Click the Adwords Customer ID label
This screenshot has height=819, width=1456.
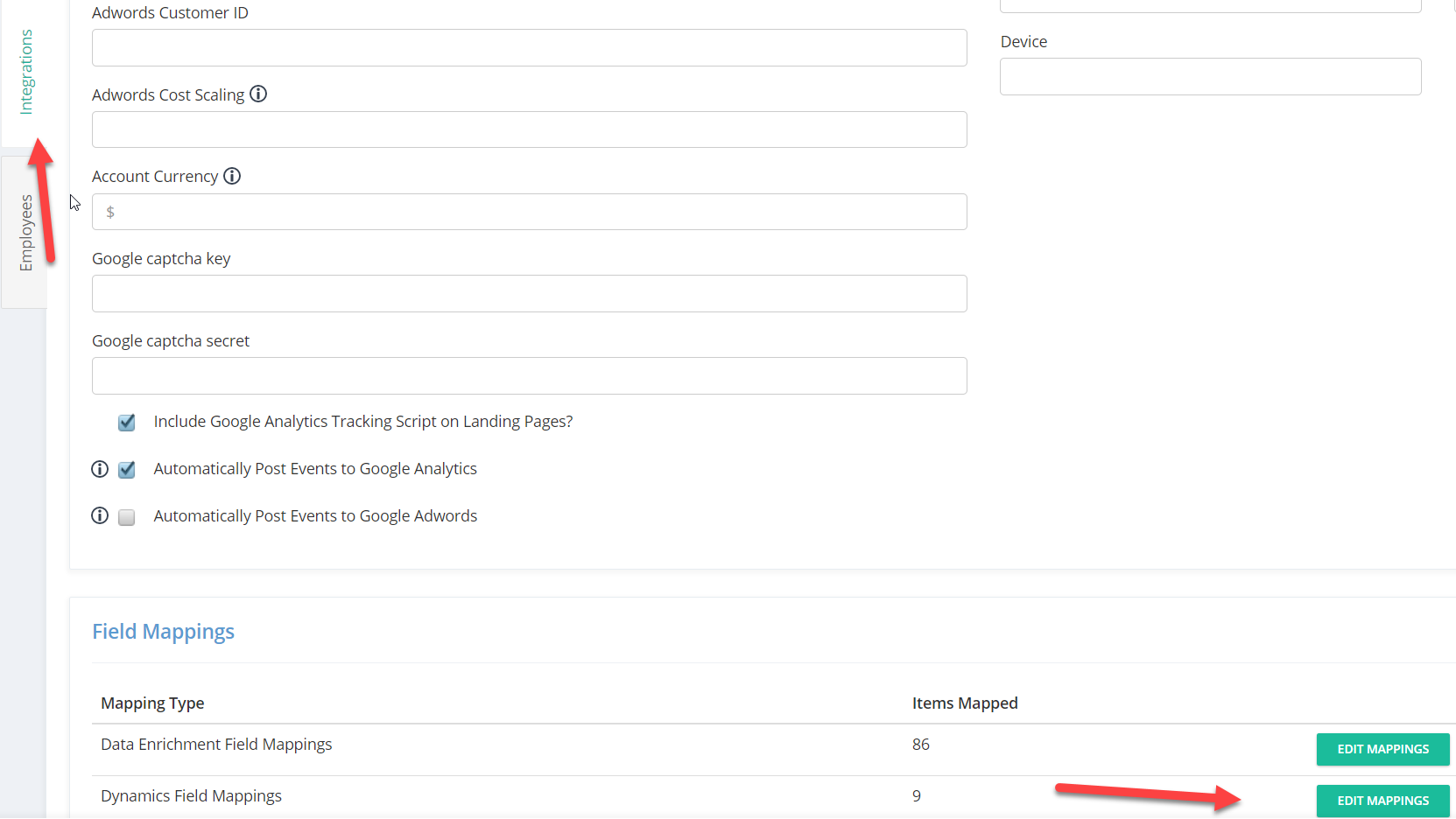point(170,13)
